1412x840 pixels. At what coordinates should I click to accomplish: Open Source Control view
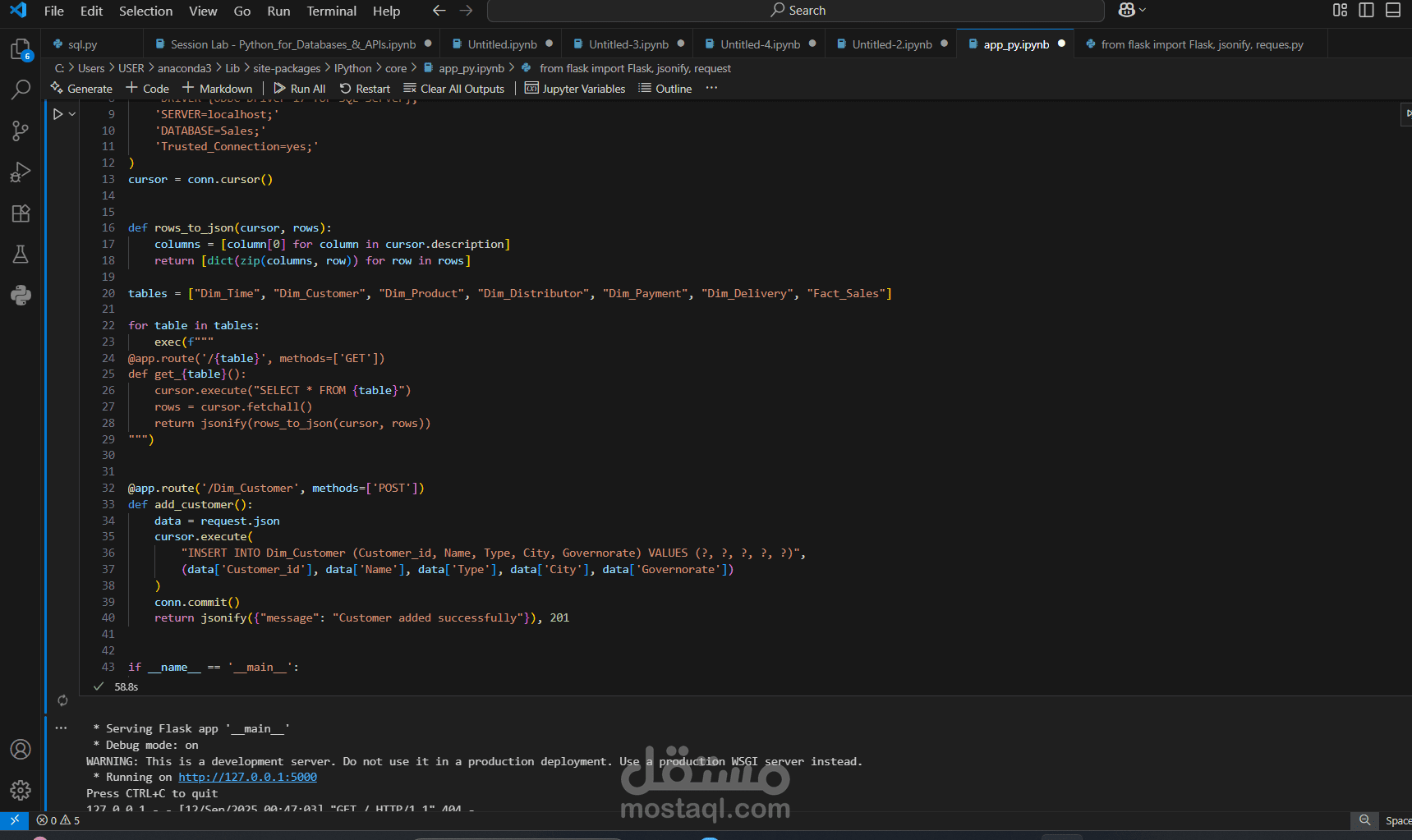pyautogui.click(x=21, y=131)
